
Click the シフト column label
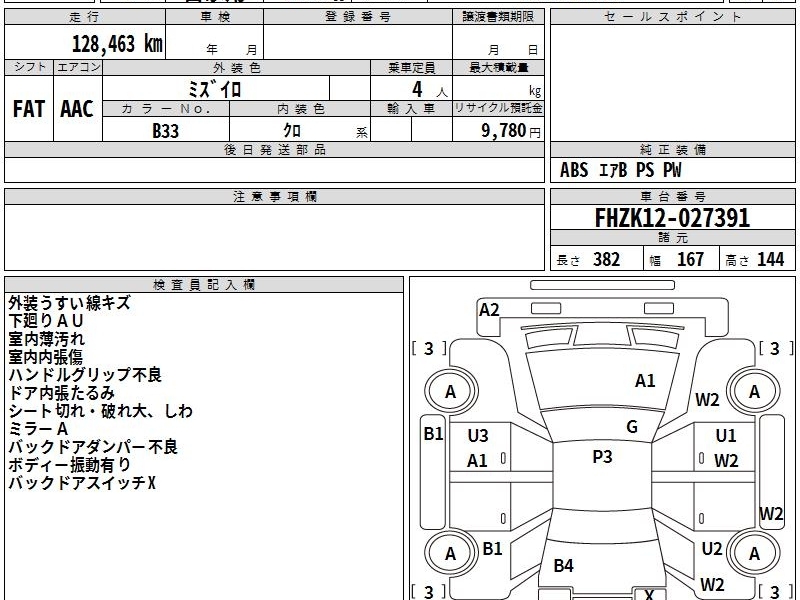coord(29,67)
